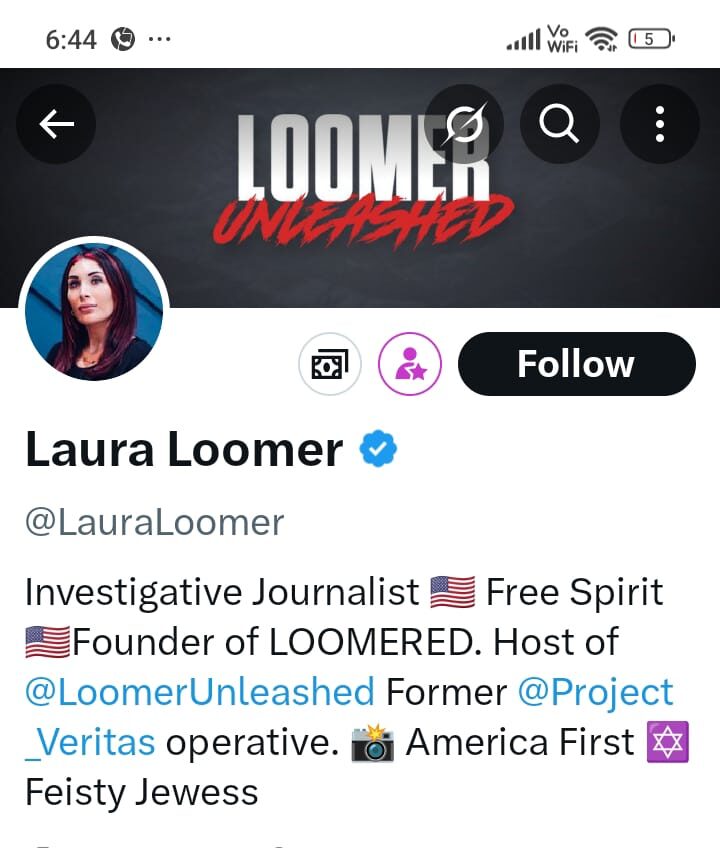Open Grok profile summary icon
720x848 pixels.
point(464,124)
